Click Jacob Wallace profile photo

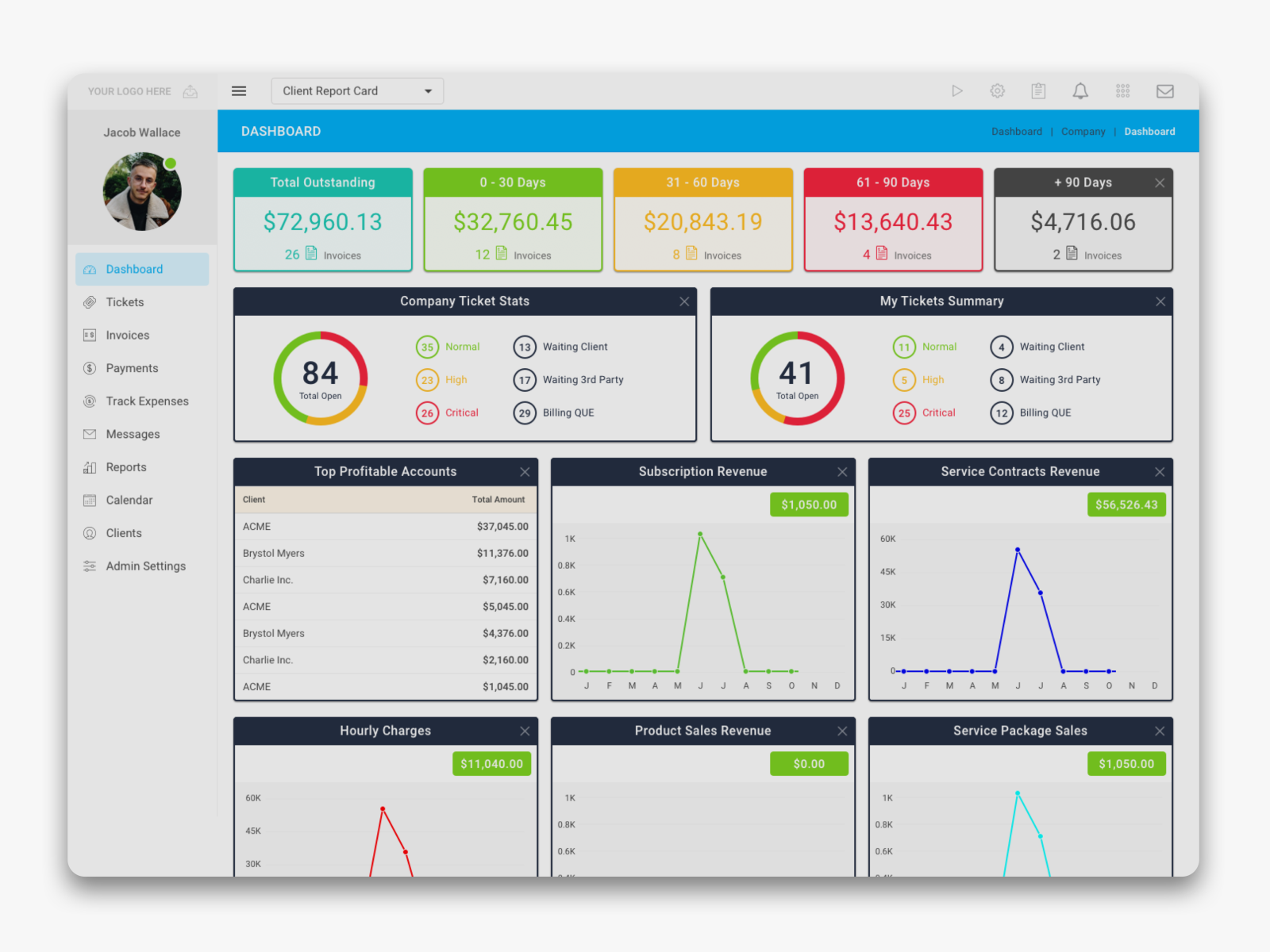(142, 192)
